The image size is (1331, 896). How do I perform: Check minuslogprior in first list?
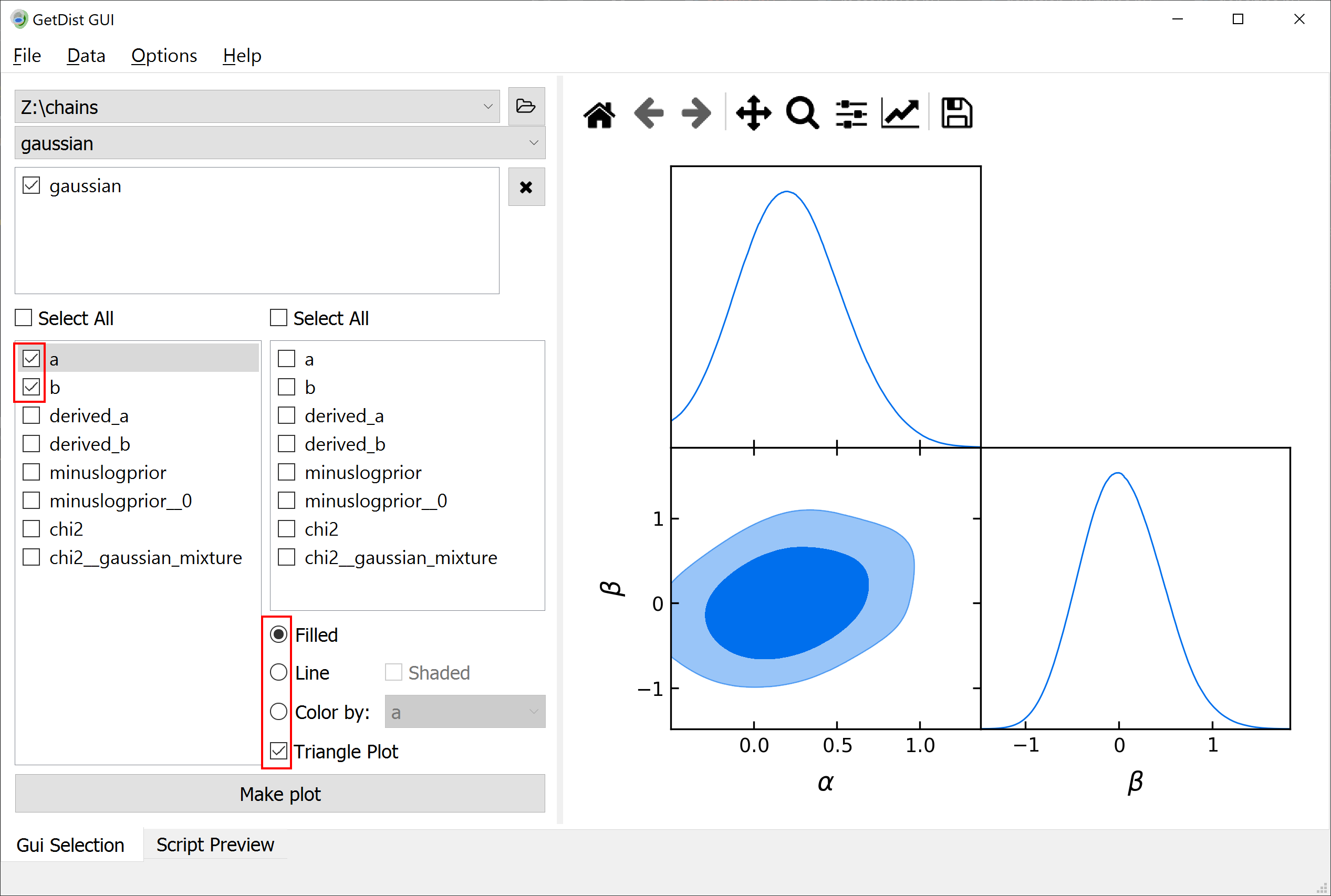(x=32, y=472)
